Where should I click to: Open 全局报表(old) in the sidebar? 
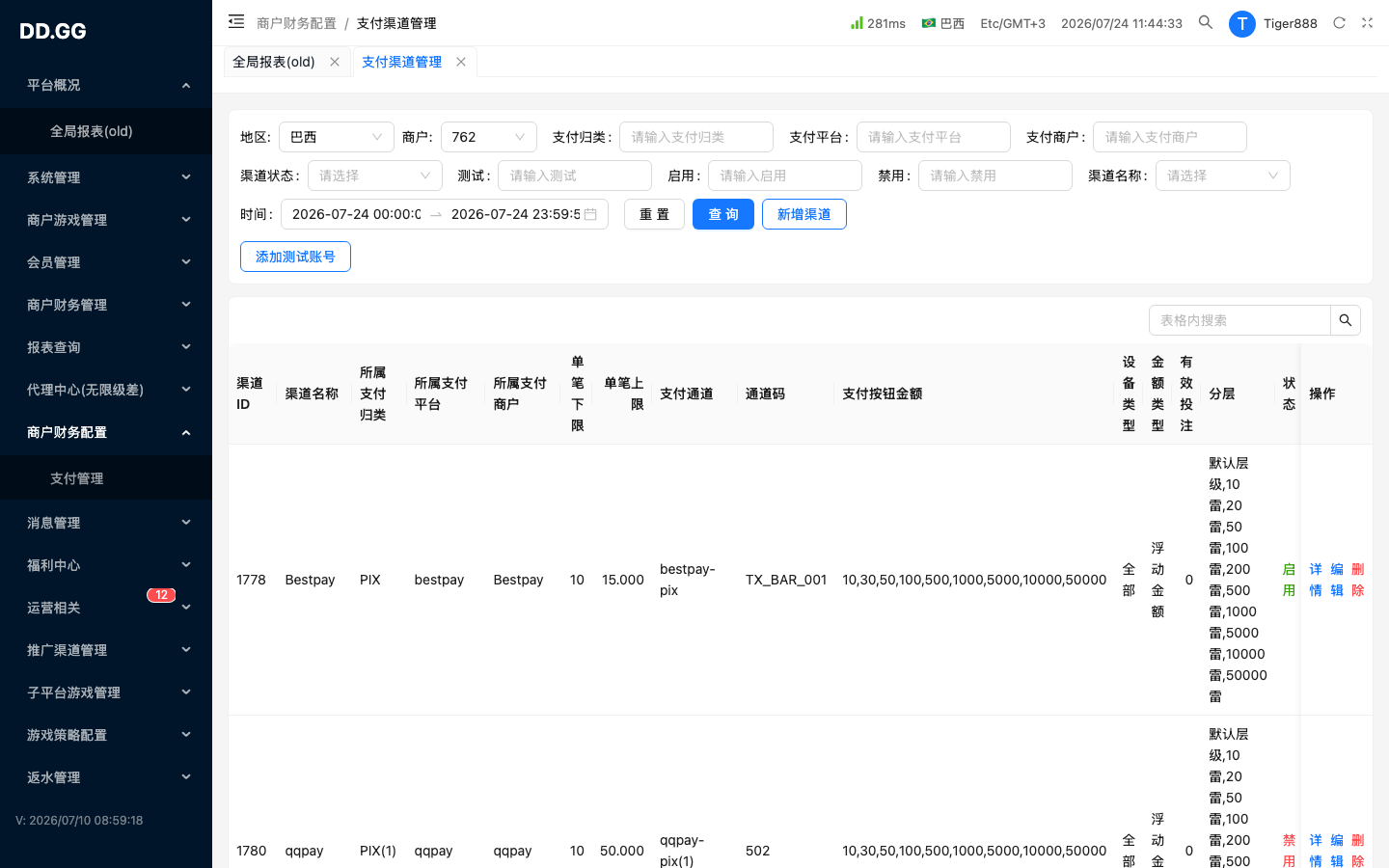click(x=106, y=131)
